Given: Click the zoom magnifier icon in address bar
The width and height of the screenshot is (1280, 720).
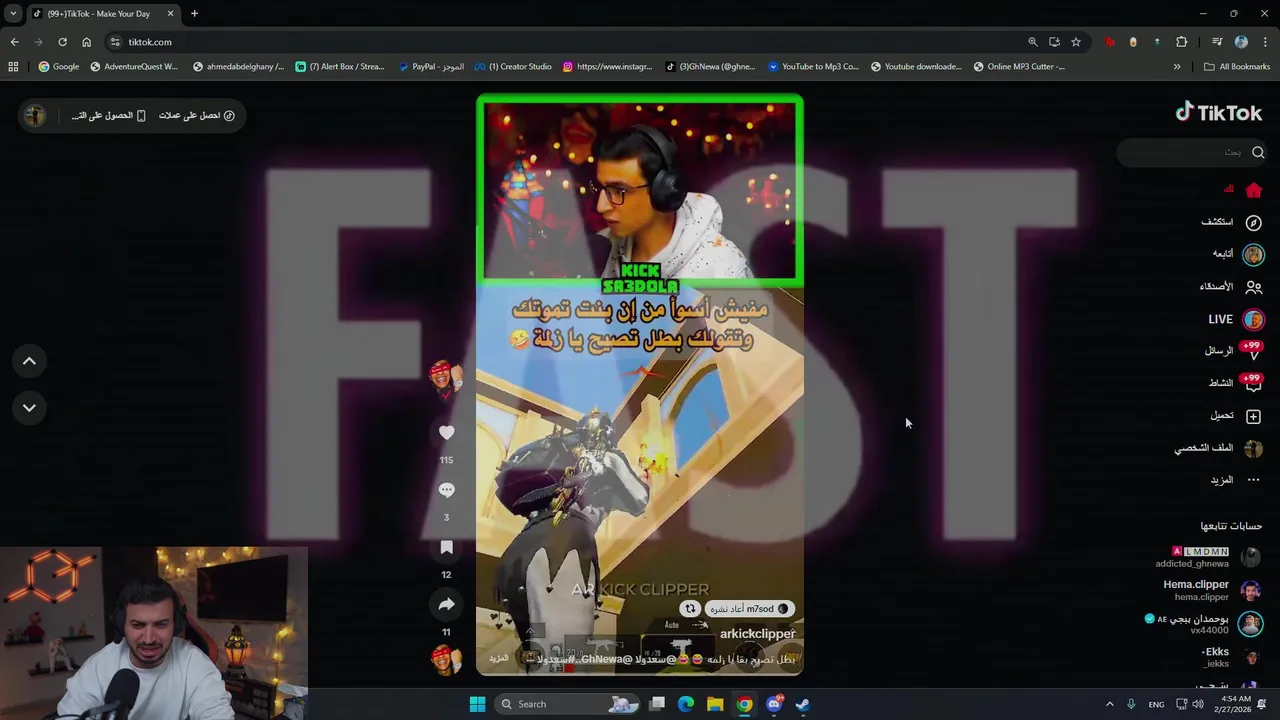Looking at the screenshot, I should coord(1033,42).
